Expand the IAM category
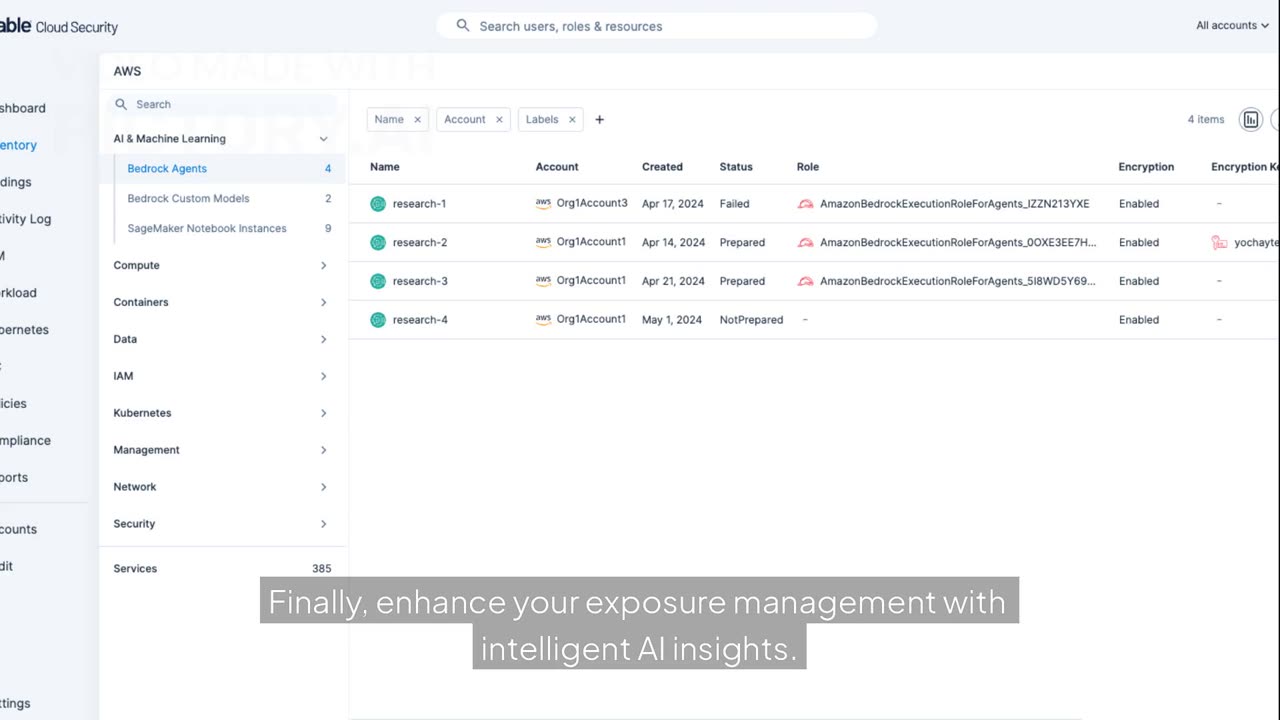The width and height of the screenshot is (1280, 720). pos(323,377)
